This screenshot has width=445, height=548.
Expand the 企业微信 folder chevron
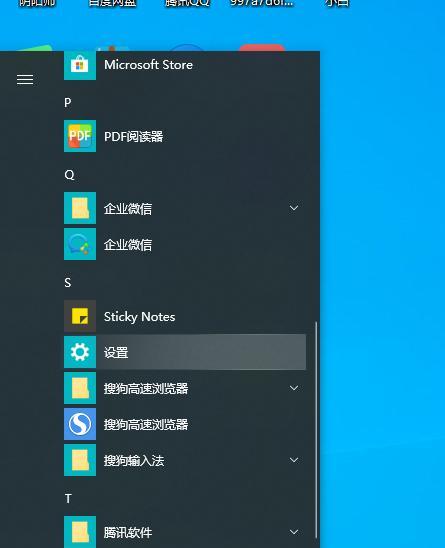[294, 208]
